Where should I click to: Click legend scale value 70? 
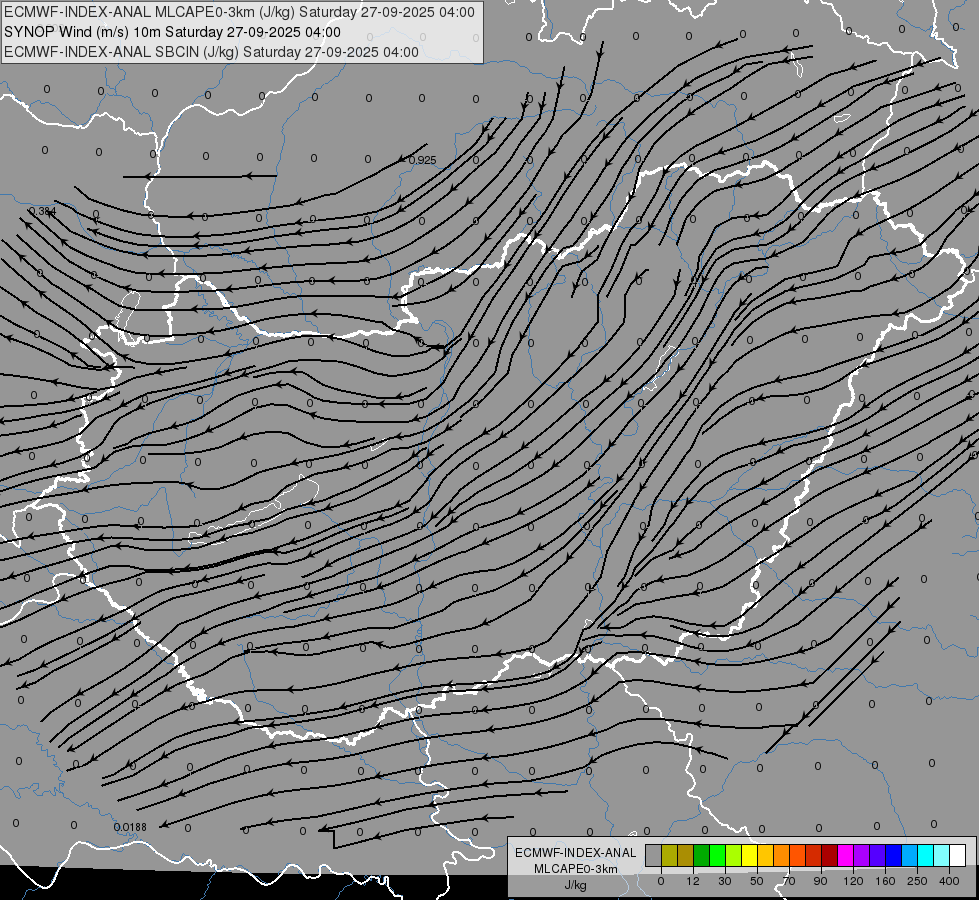point(789,881)
